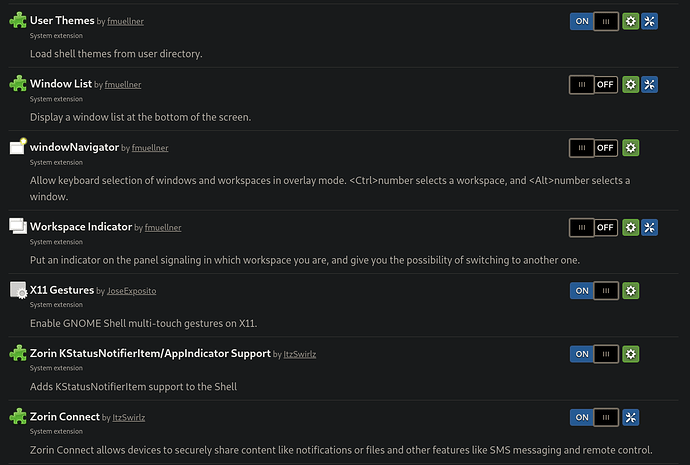The width and height of the screenshot is (690, 465).
Task: Open blue tools settings for Workspace Indicator
Action: [x=649, y=227]
